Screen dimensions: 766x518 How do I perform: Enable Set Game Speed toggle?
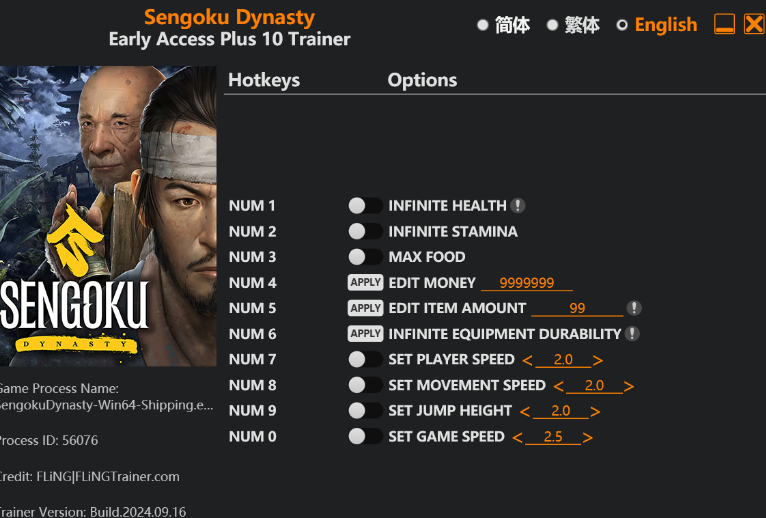pyautogui.click(x=365, y=437)
